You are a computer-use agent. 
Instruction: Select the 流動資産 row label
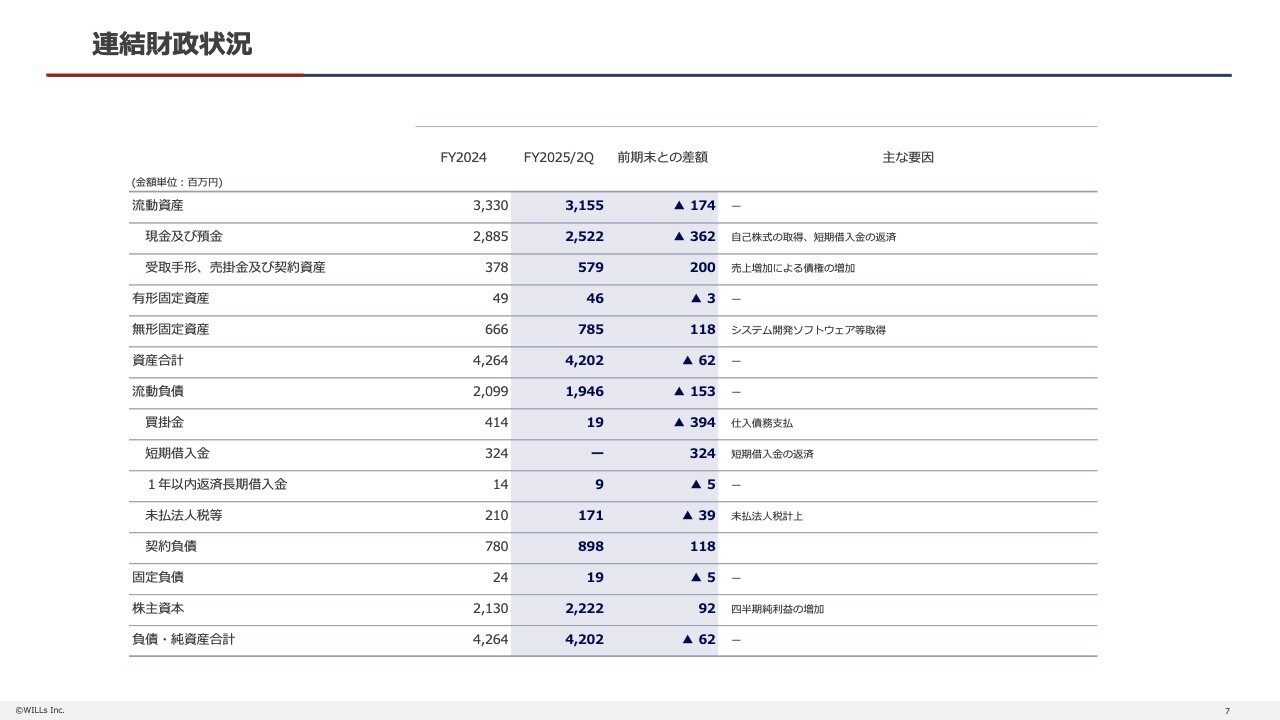coord(157,206)
